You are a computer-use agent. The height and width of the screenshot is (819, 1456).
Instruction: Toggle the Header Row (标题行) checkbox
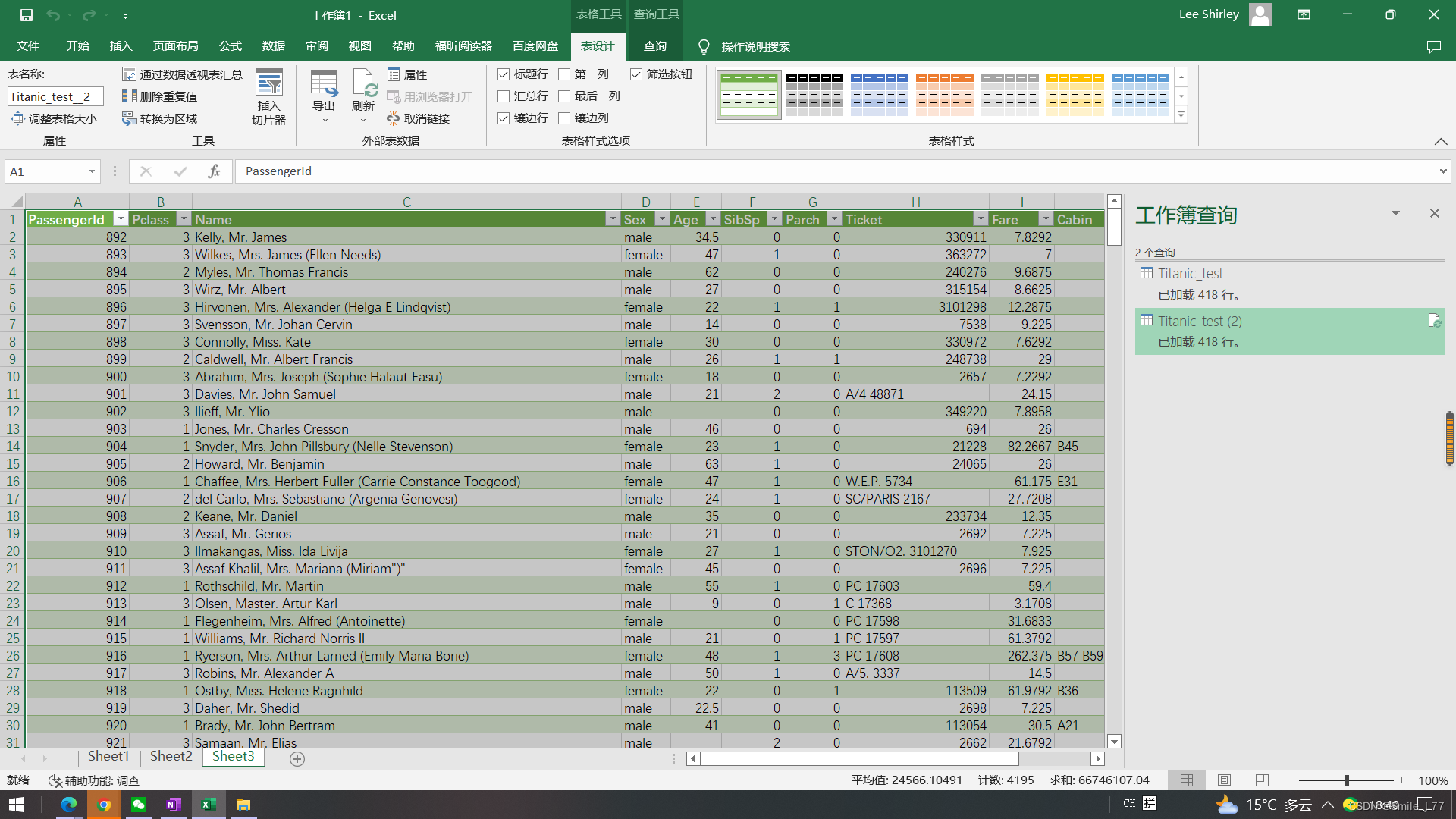pyautogui.click(x=504, y=74)
